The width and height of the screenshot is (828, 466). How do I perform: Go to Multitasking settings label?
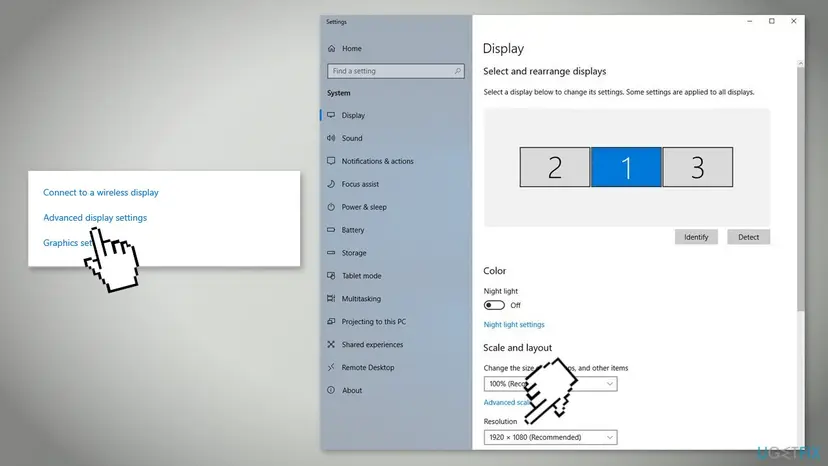point(361,299)
